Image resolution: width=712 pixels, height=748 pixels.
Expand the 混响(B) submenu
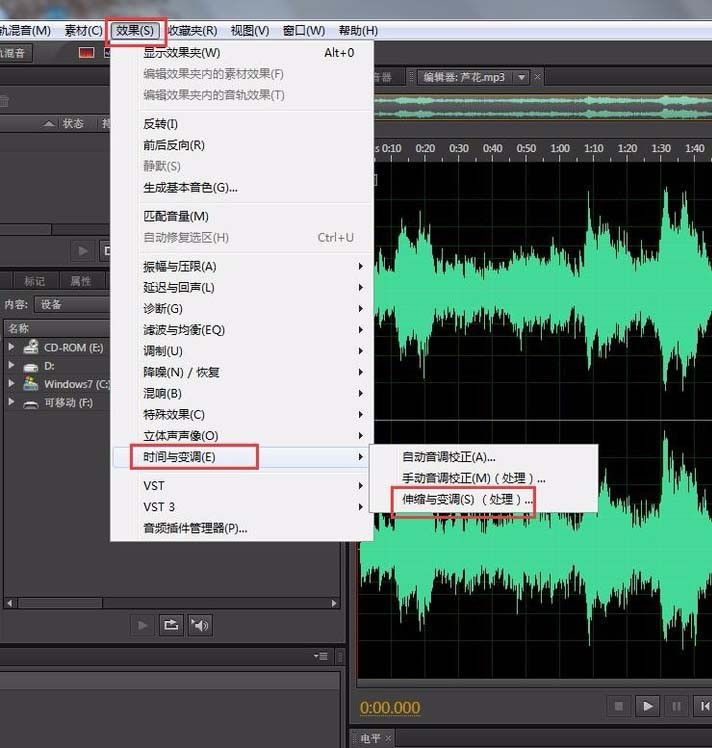pos(242,394)
